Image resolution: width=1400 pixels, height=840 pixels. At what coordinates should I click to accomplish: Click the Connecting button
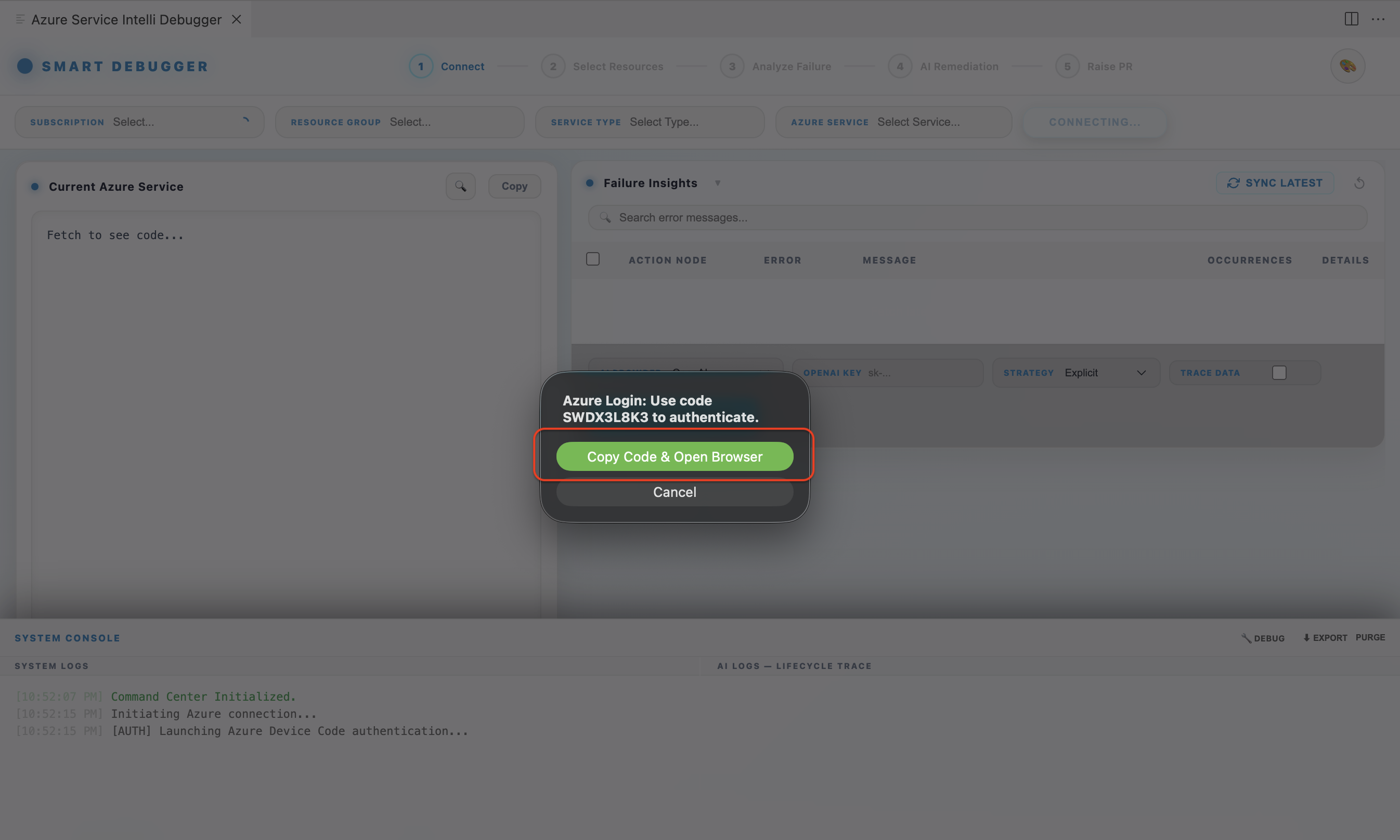point(1094,122)
